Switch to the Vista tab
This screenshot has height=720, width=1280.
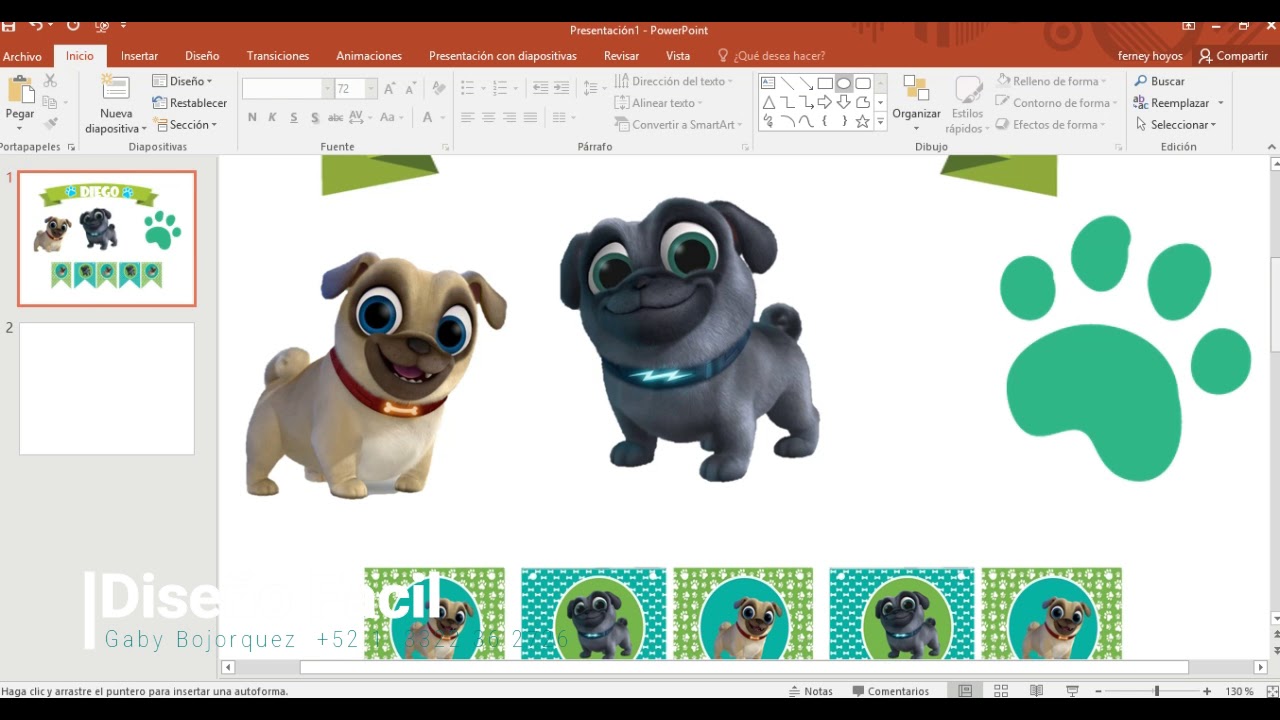click(678, 56)
